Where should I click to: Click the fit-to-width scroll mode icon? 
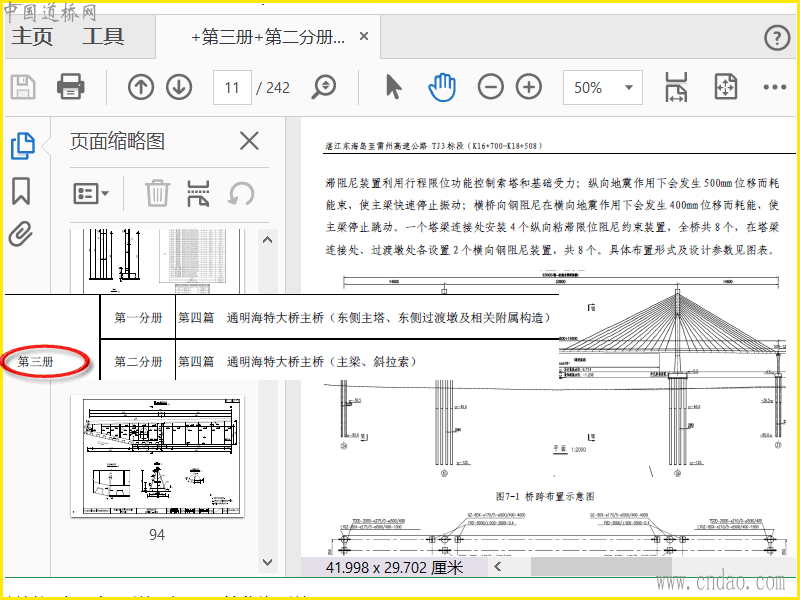point(676,87)
